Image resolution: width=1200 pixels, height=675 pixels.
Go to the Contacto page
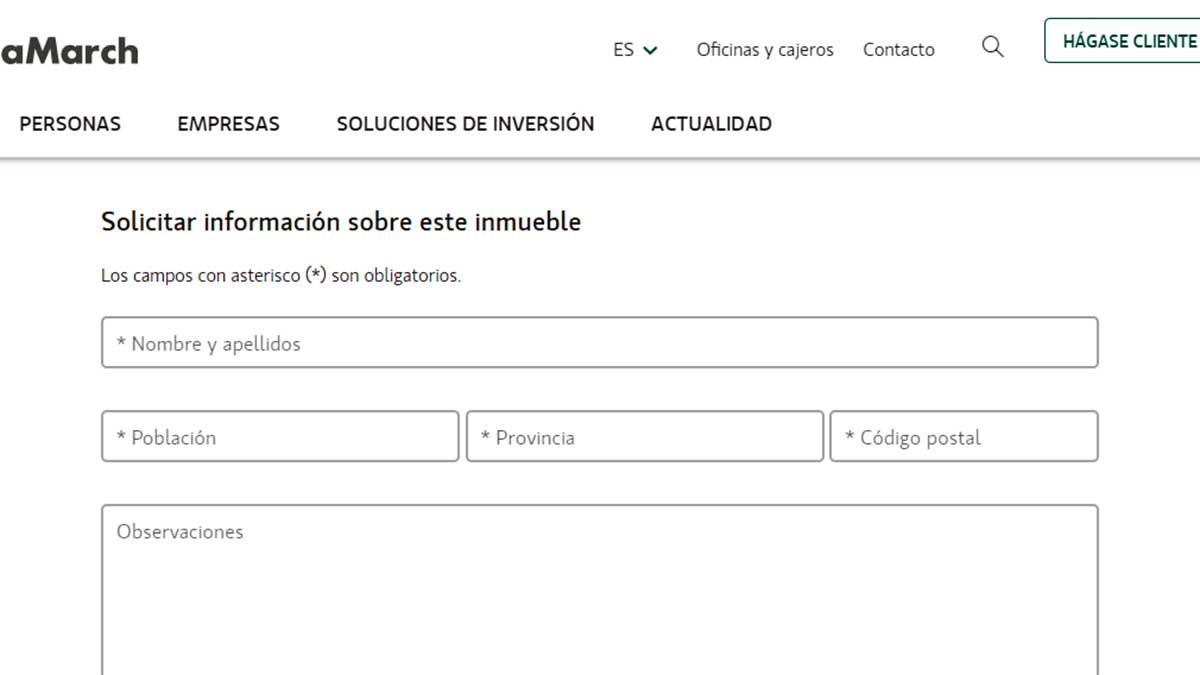tap(898, 49)
